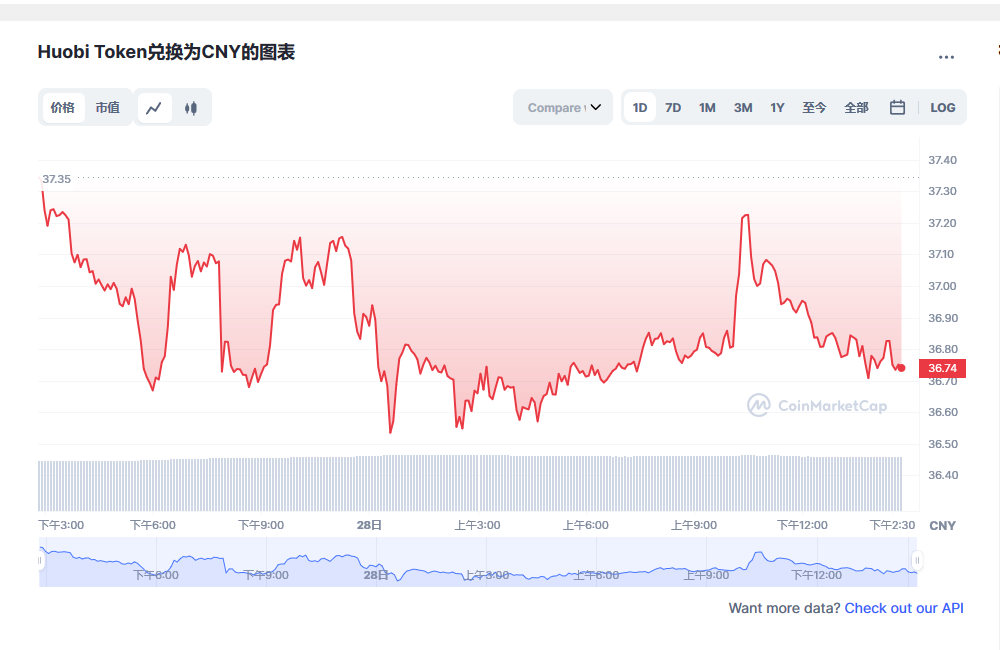1000x650 pixels.
Task: Click the 37.00 y-axis value
Action: click(x=943, y=286)
